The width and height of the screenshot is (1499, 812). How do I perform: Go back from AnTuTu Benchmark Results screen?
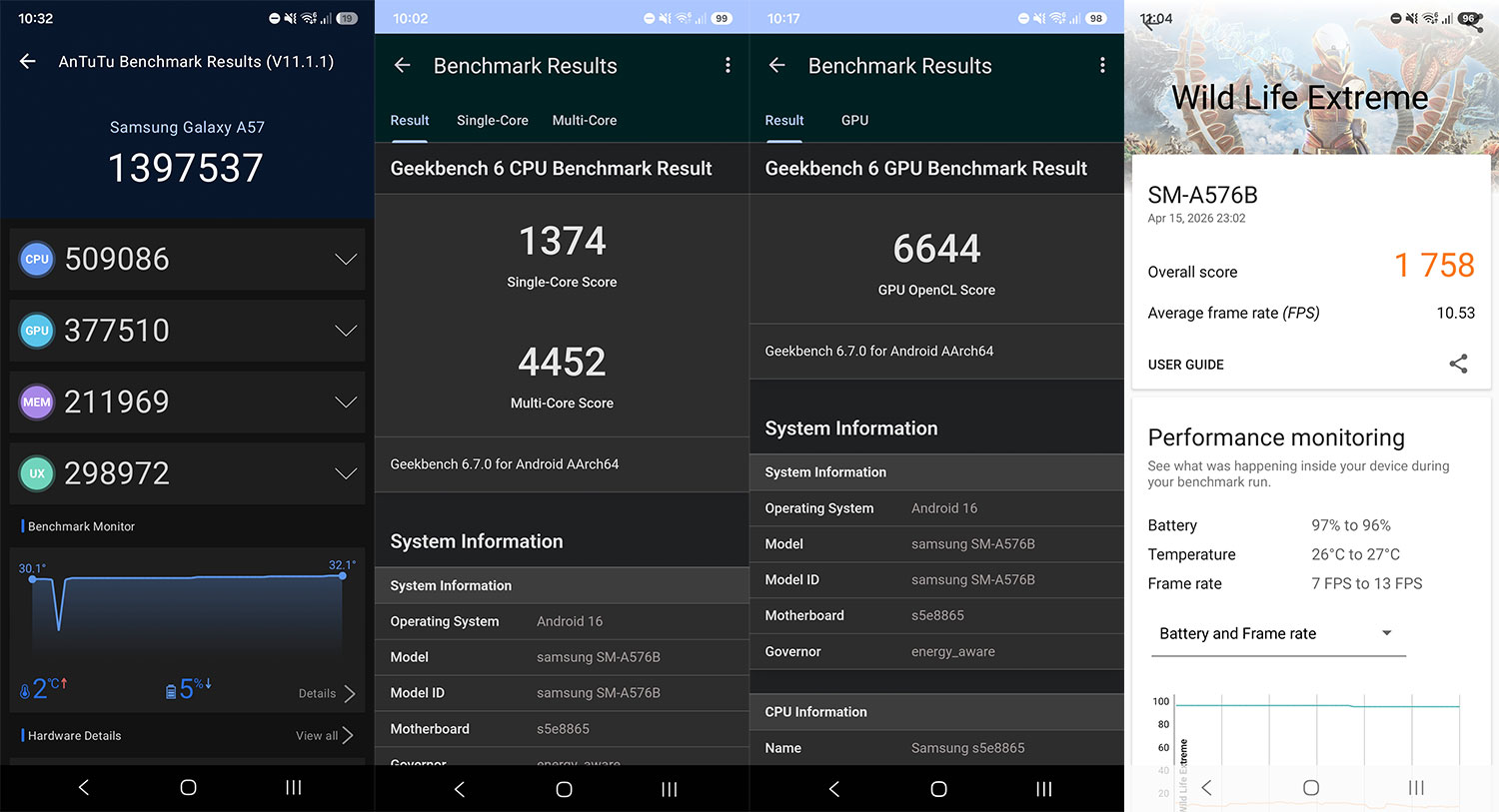point(28,62)
